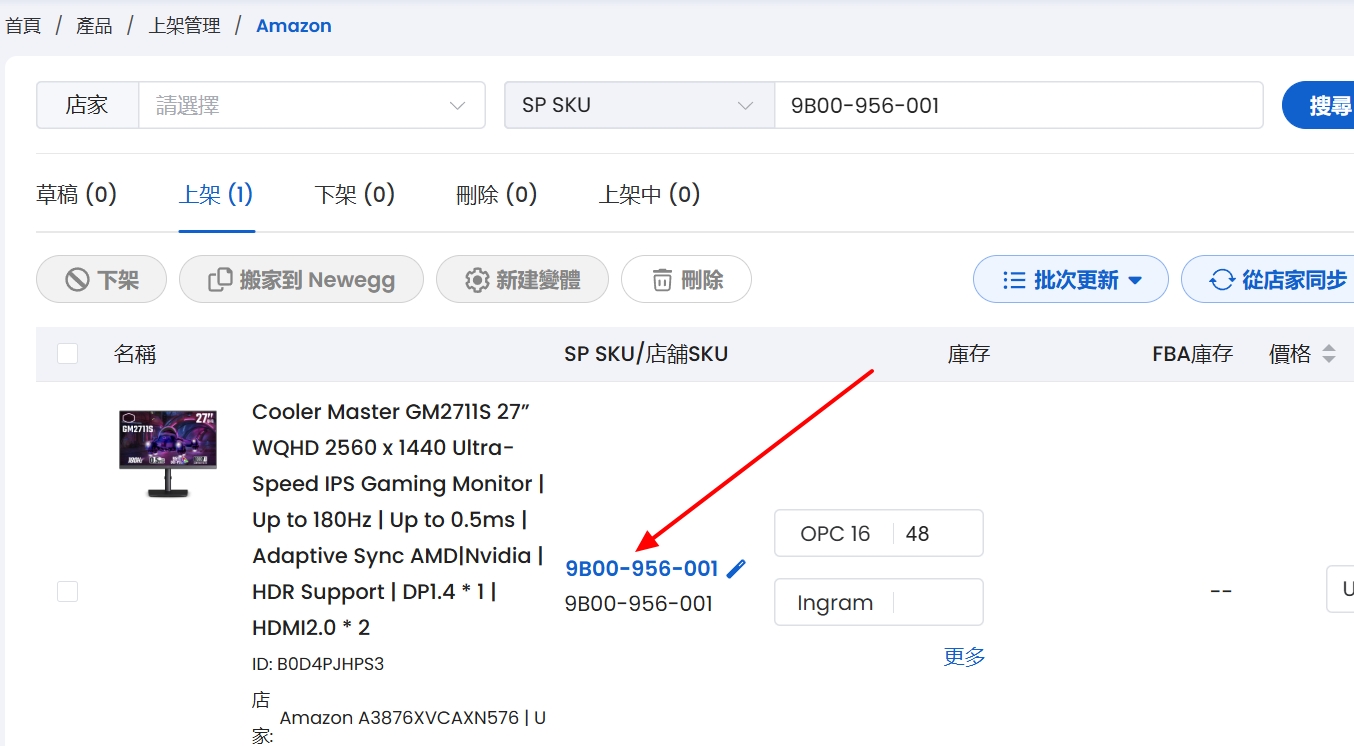Image resolution: width=1354 pixels, height=746 pixels.
Task: Go to 首頁 in the breadcrumb
Action: (23, 26)
